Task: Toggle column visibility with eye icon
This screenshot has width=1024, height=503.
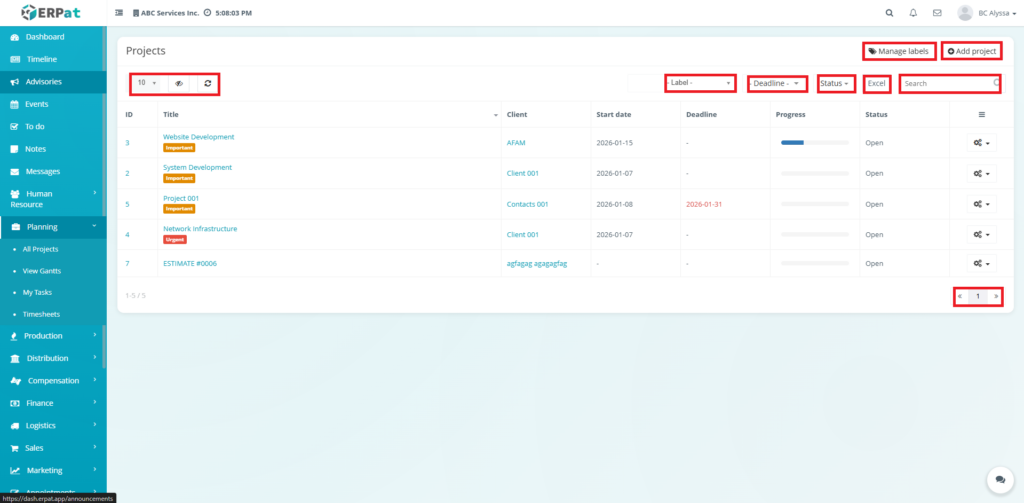Action: click(180, 84)
